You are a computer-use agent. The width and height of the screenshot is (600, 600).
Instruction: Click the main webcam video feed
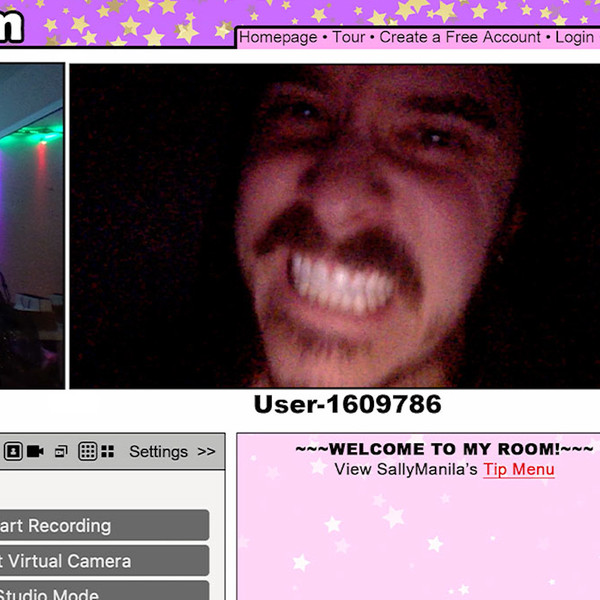[334, 227]
